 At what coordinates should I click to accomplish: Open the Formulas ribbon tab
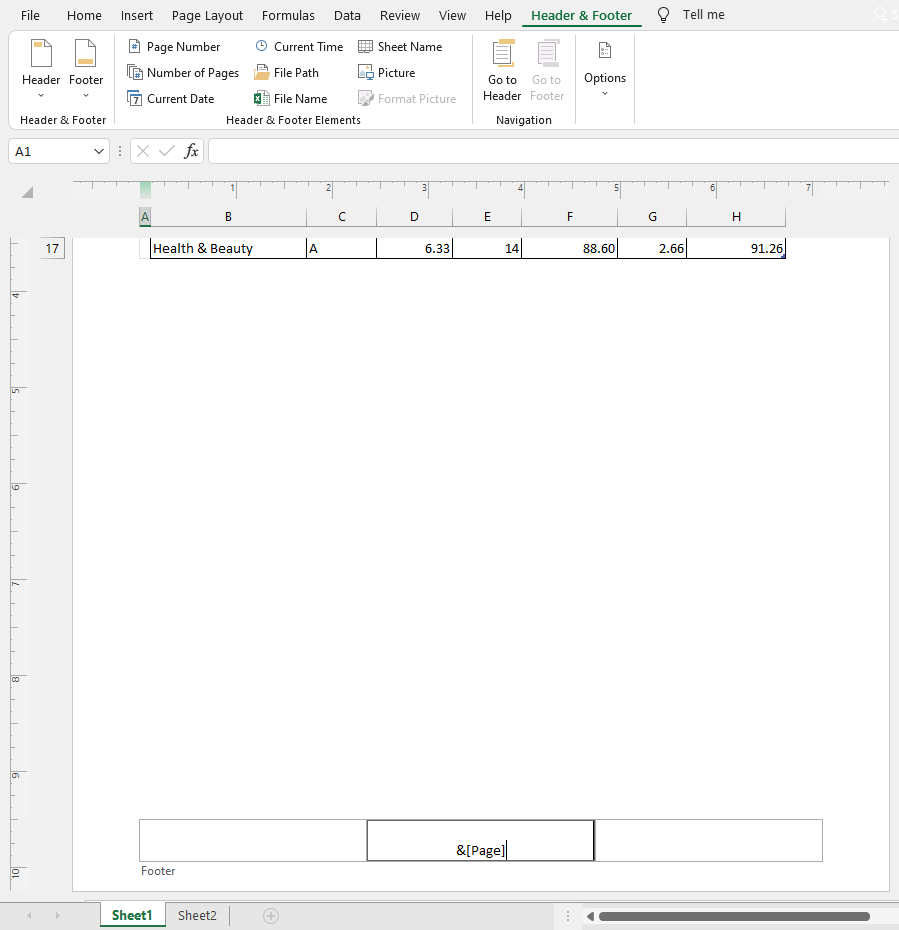288,15
